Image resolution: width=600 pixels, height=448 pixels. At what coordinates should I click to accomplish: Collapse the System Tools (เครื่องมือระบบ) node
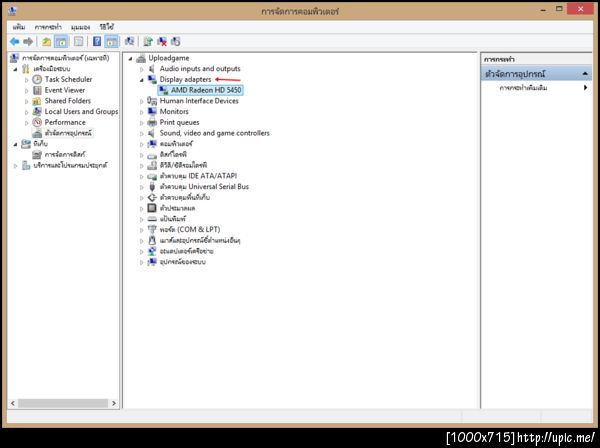click(15, 69)
